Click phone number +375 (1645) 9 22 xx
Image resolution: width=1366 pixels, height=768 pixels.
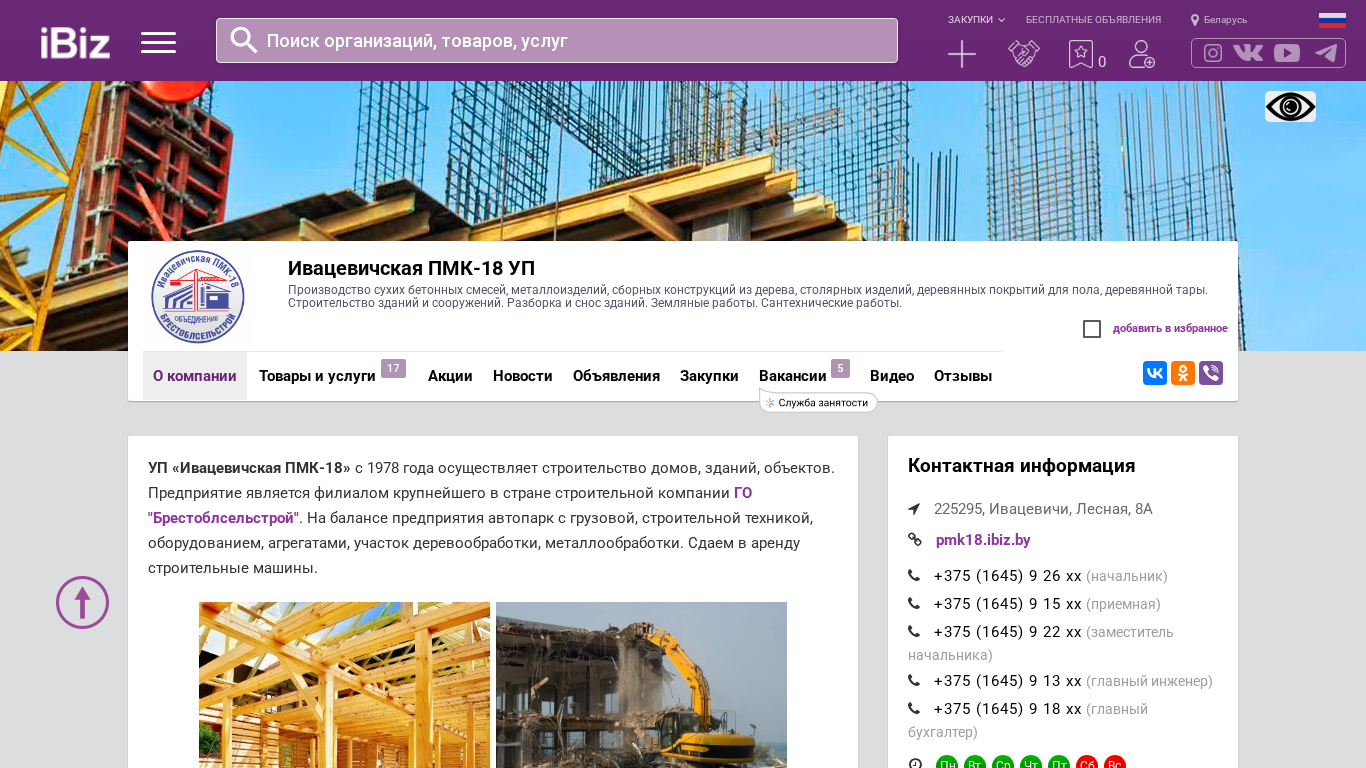1007,632
